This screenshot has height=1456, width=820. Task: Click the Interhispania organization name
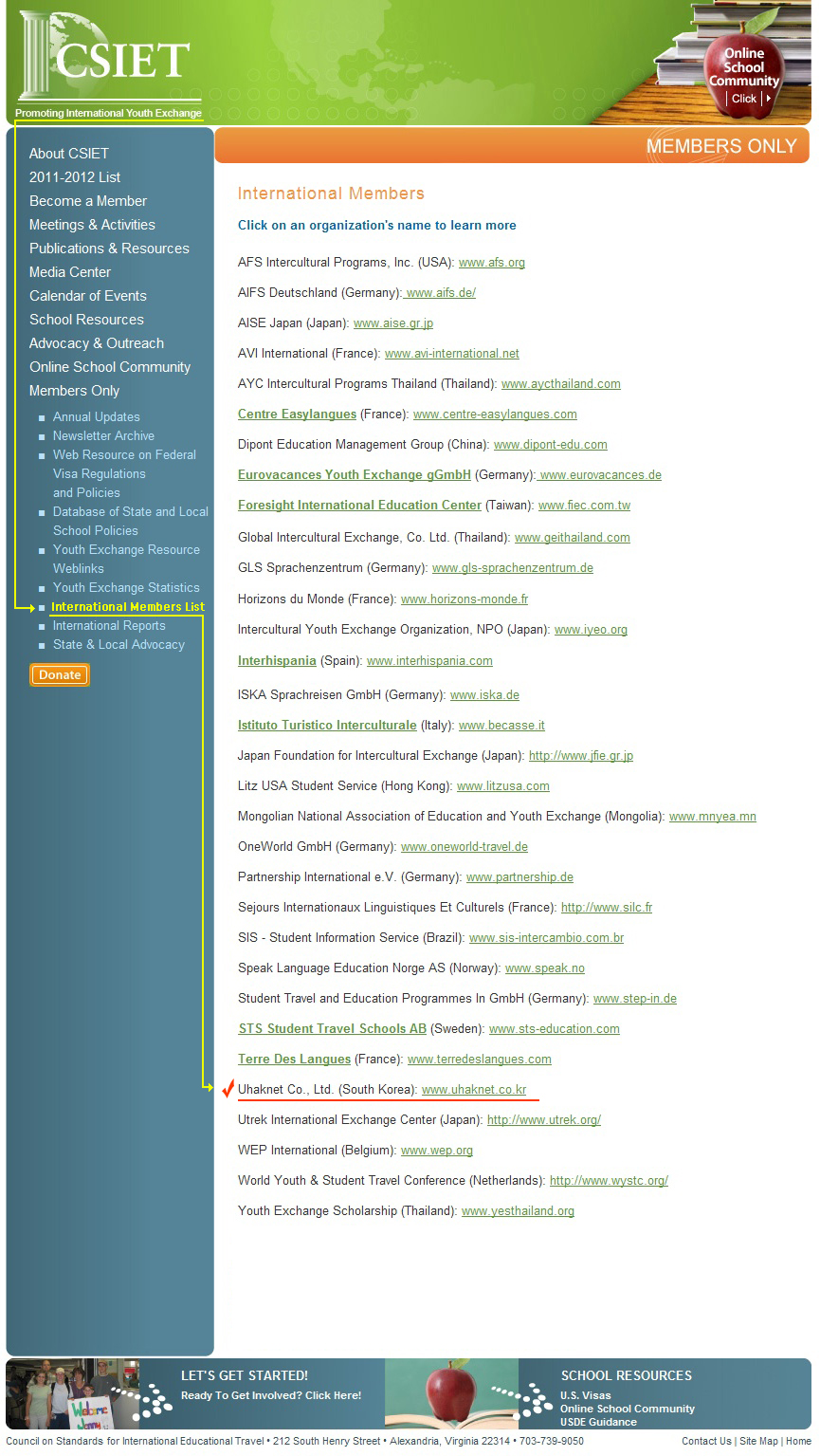pos(277,660)
